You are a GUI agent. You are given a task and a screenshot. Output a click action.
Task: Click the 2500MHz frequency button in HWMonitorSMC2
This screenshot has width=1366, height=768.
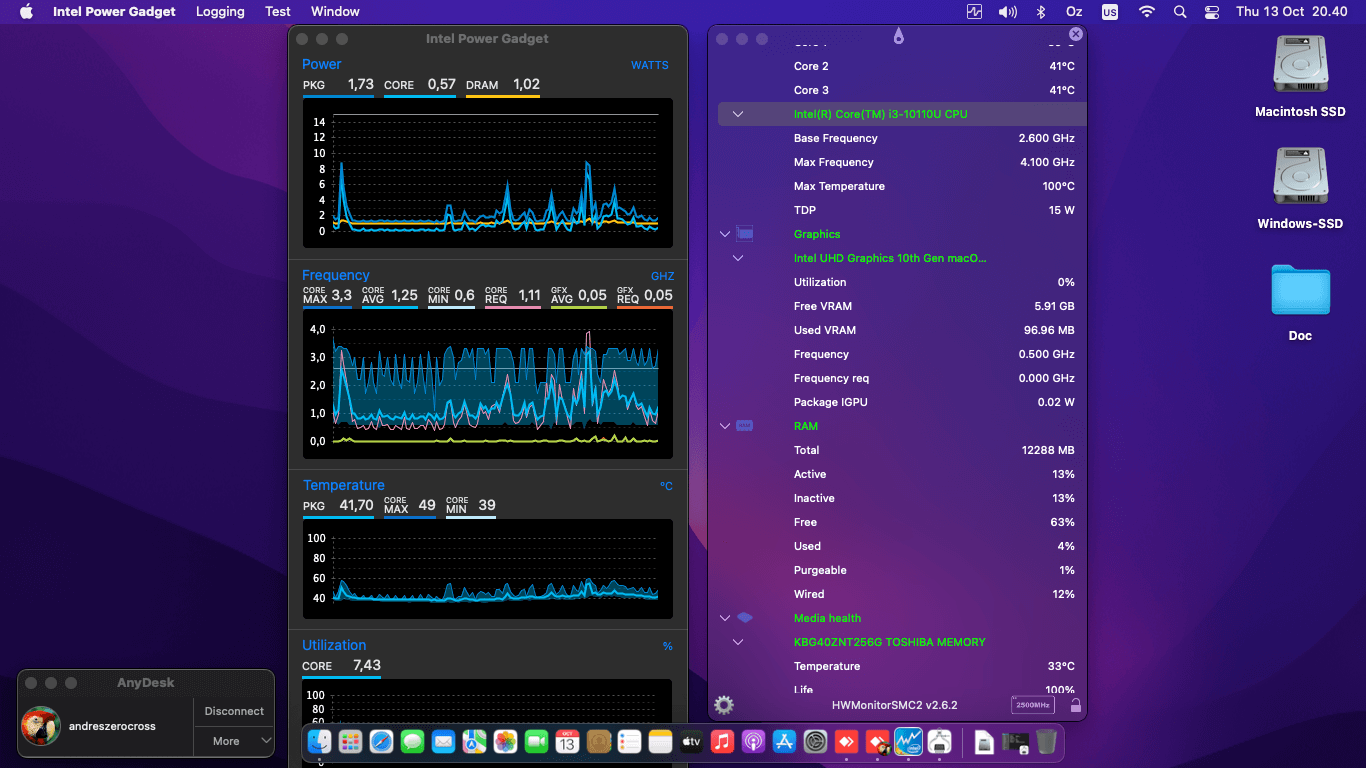(x=1031, y=705)
